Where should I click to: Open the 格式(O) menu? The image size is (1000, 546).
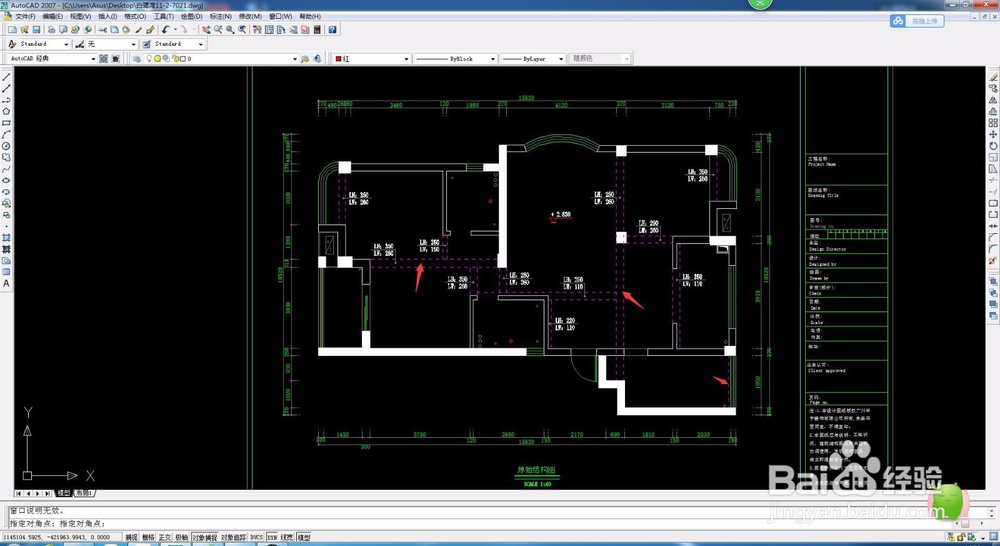point(135,16)
